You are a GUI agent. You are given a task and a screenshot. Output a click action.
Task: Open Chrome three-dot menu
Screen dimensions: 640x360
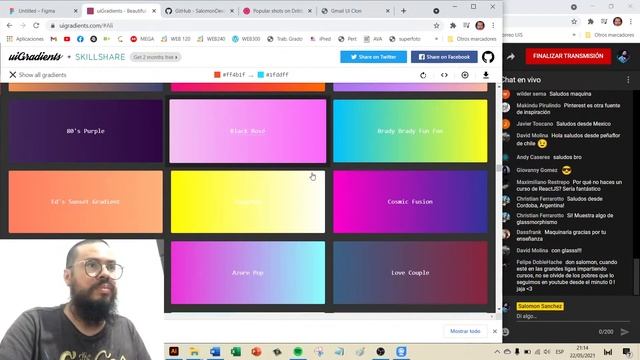(x=493, y=25)
